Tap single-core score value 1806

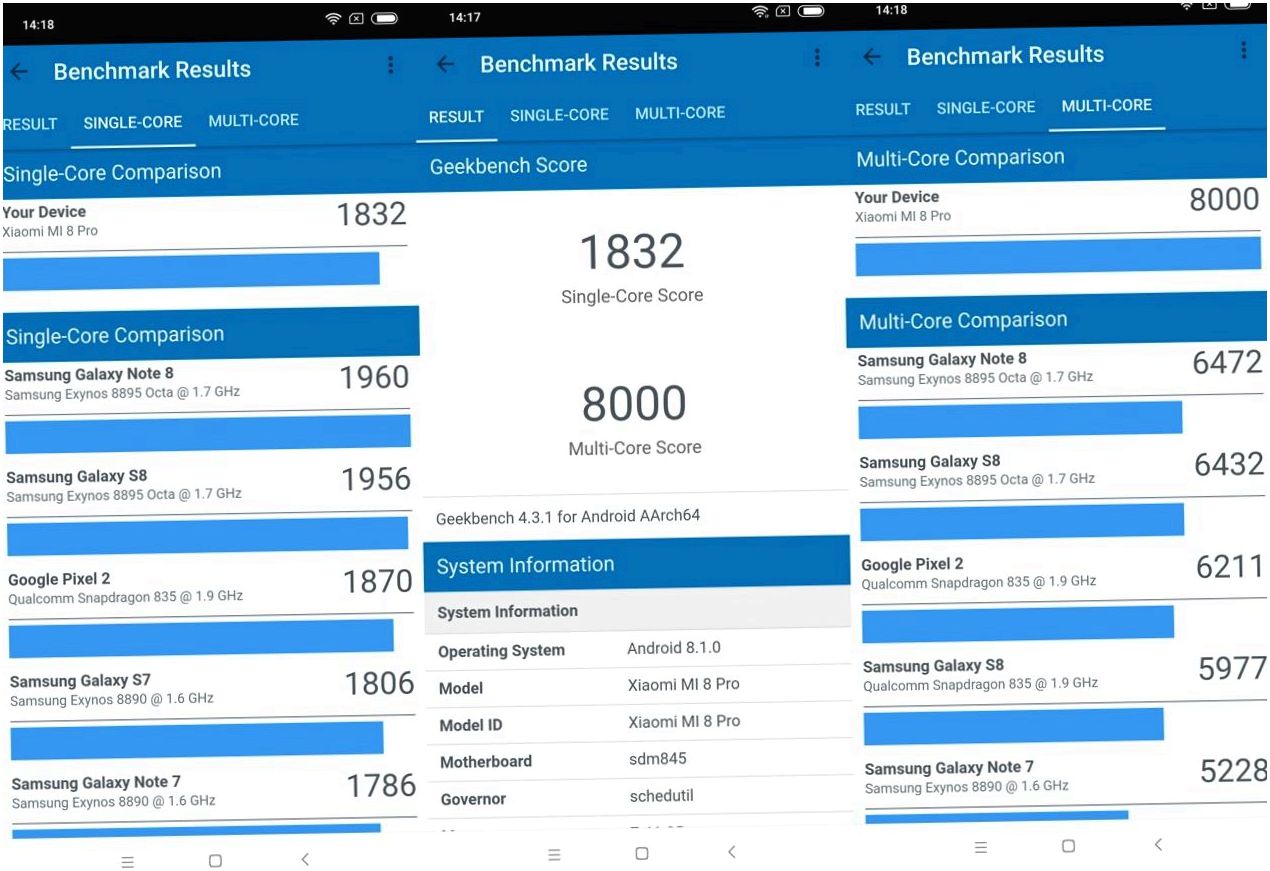pos(380,684)
